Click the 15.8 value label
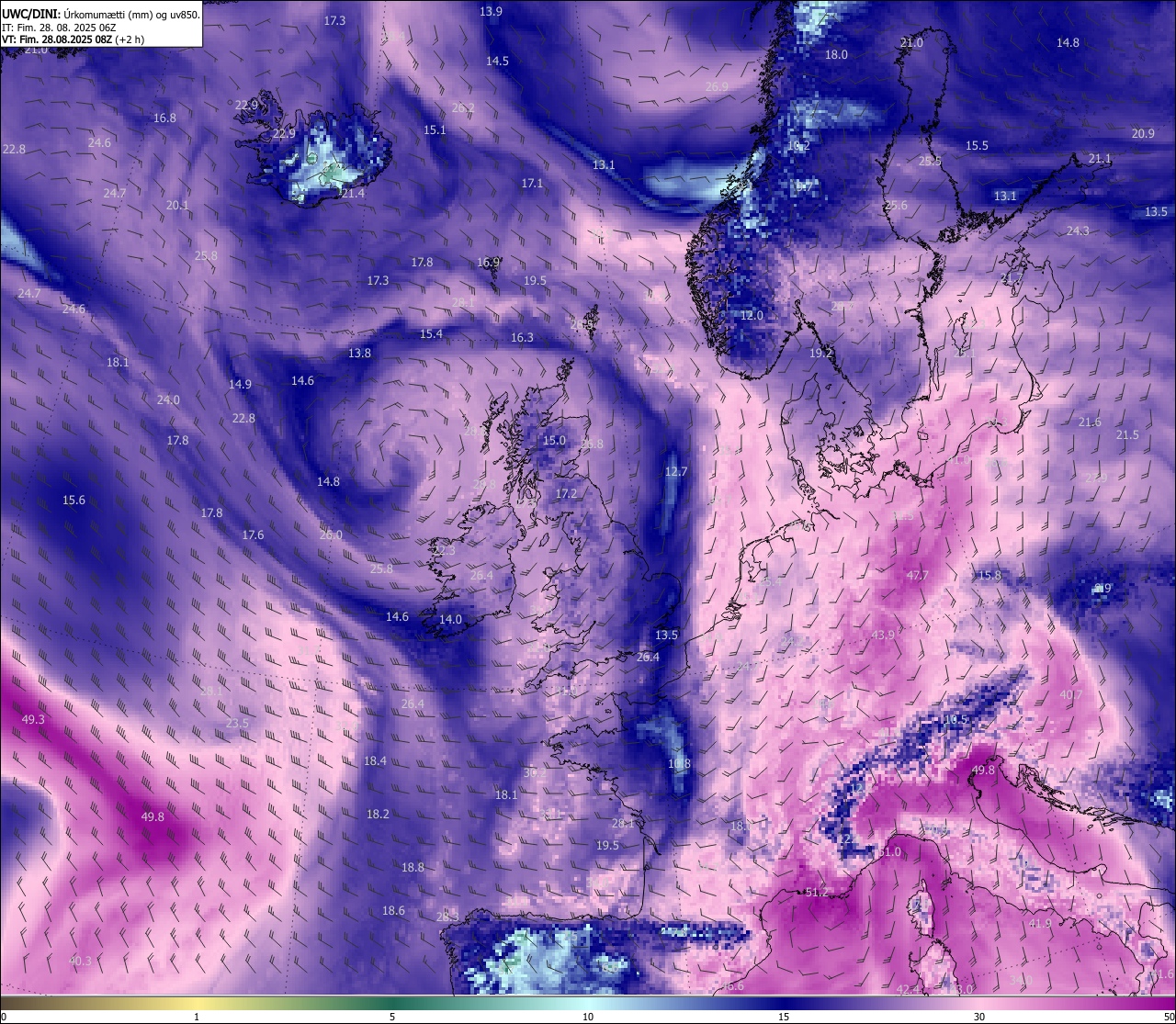 989,575
